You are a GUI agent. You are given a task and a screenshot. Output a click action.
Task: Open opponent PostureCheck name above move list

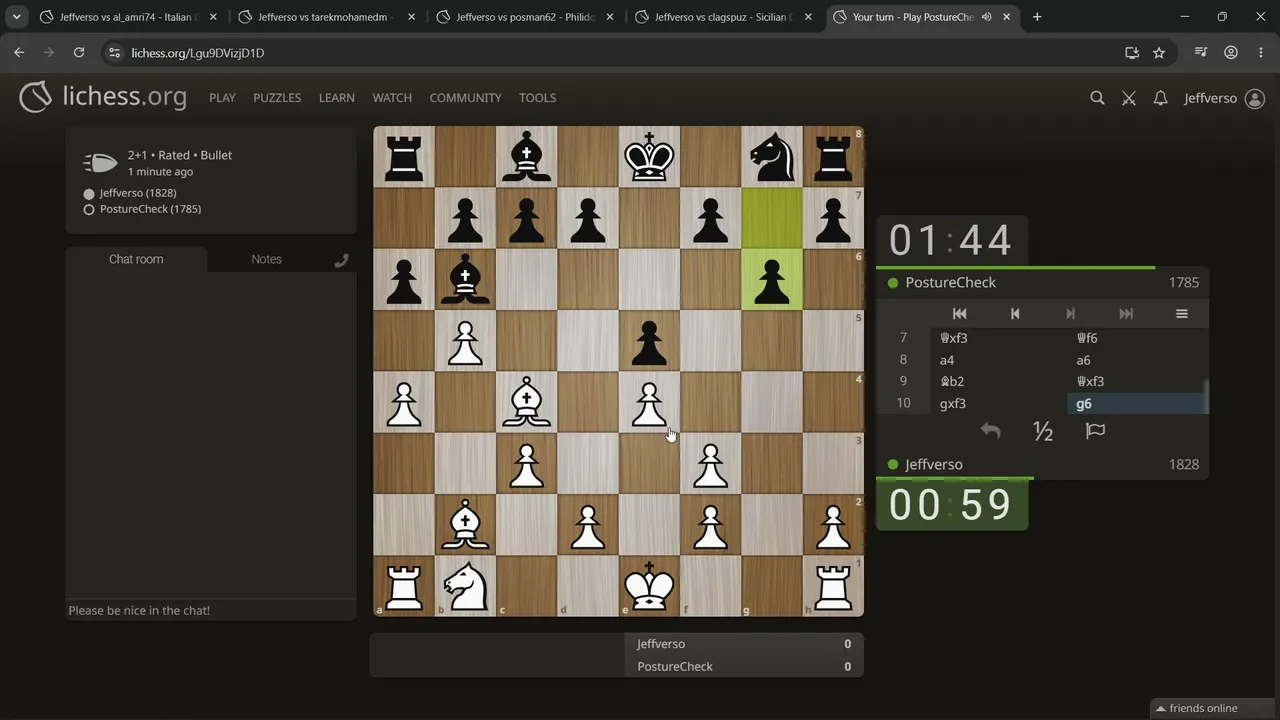pyautogui.click(x=950, y=283)
